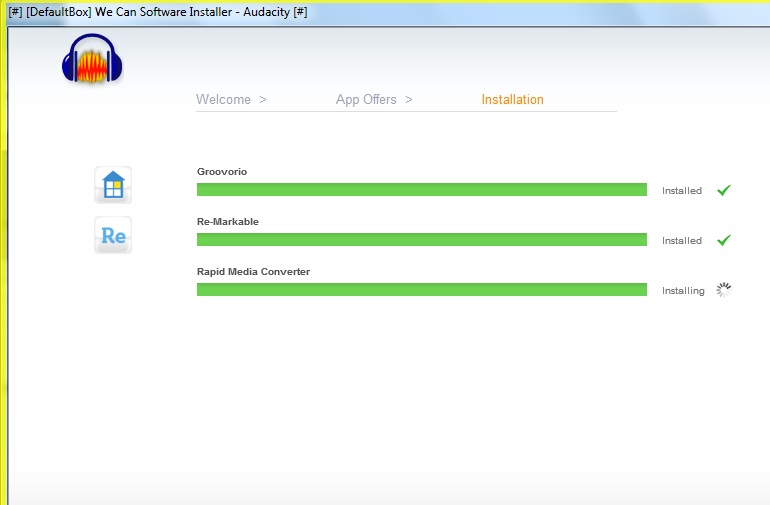Click the Re-Markable 'Re' icon
Screen dimensions: 770x505
click(113, 236)
